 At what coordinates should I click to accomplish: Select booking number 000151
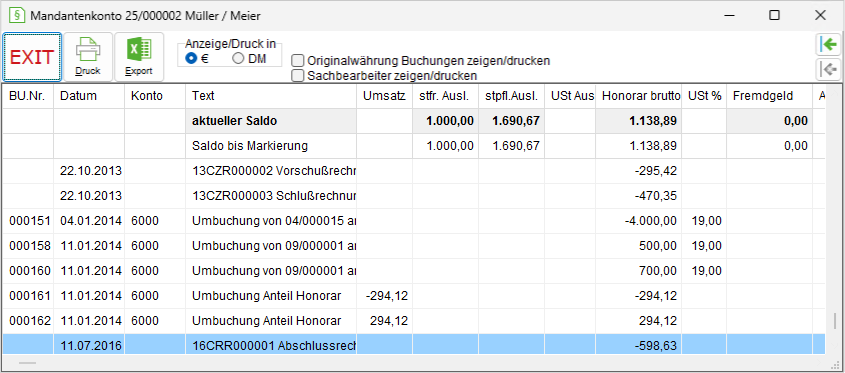[30, 221]
